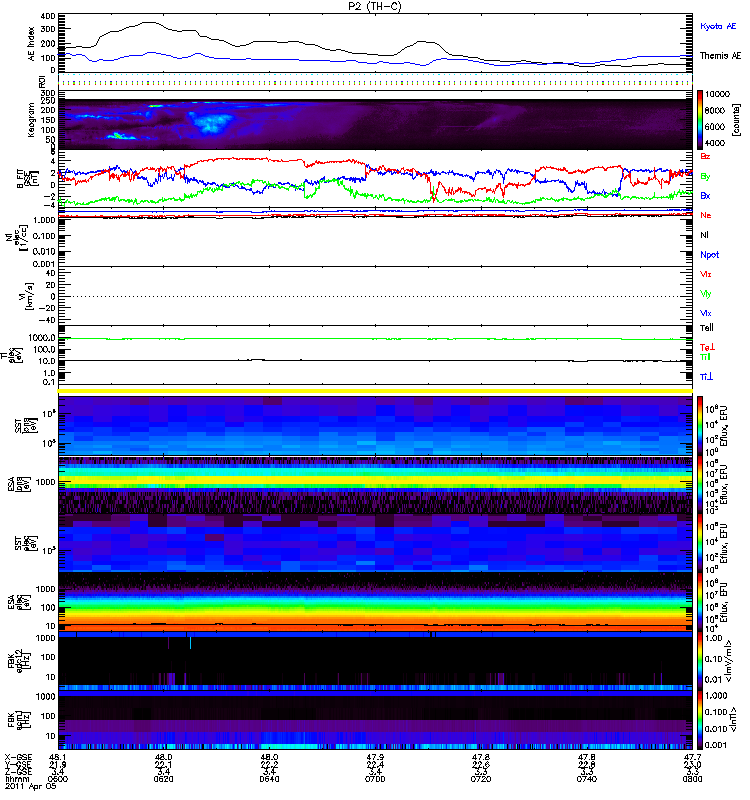The image size is (750, 800).
Task: Click the ESA electrons Eflux color bar
Action: click(x=699, y=602)
